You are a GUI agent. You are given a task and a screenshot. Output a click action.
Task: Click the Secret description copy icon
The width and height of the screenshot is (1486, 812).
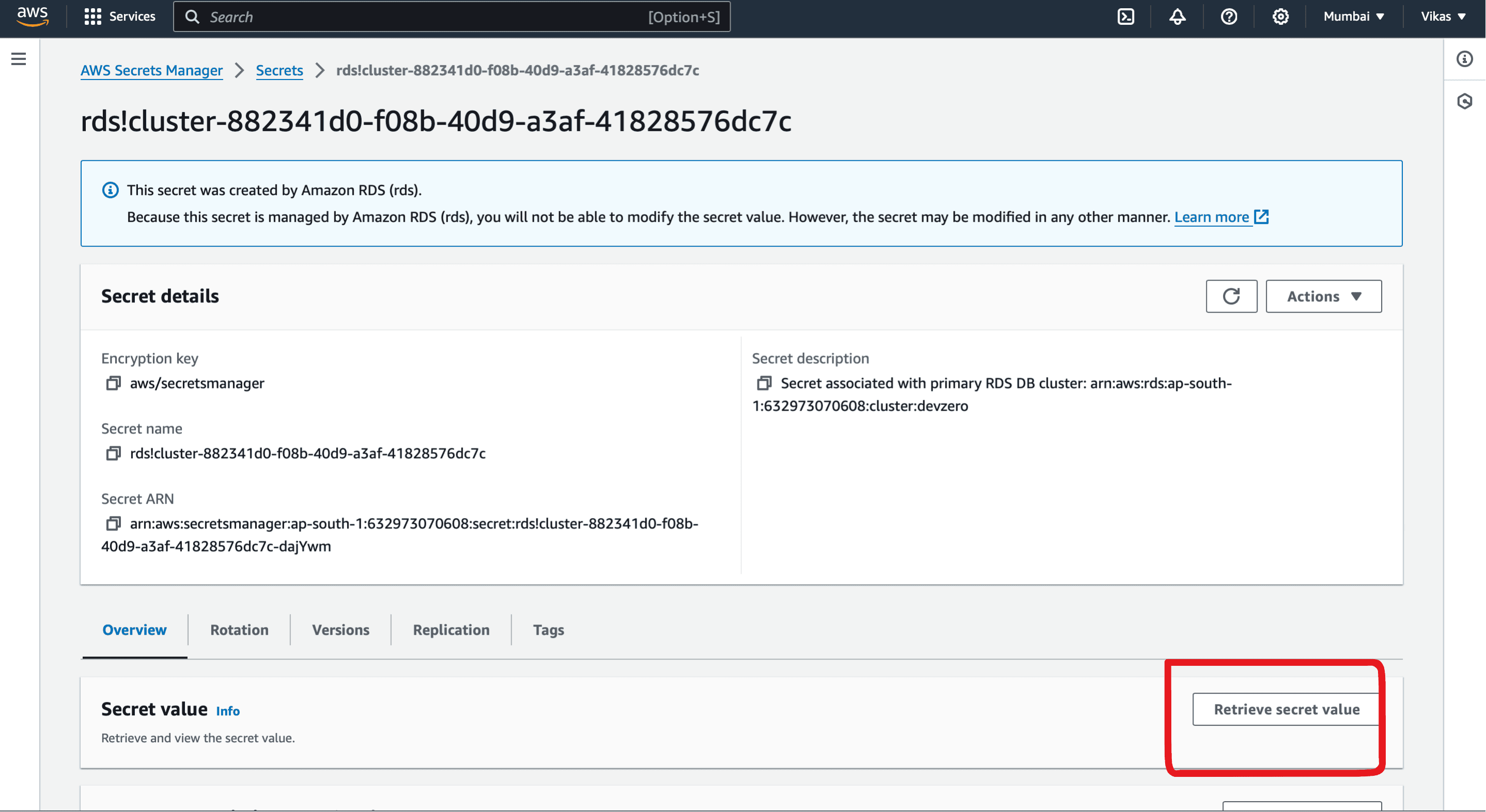tap(764, 382)
